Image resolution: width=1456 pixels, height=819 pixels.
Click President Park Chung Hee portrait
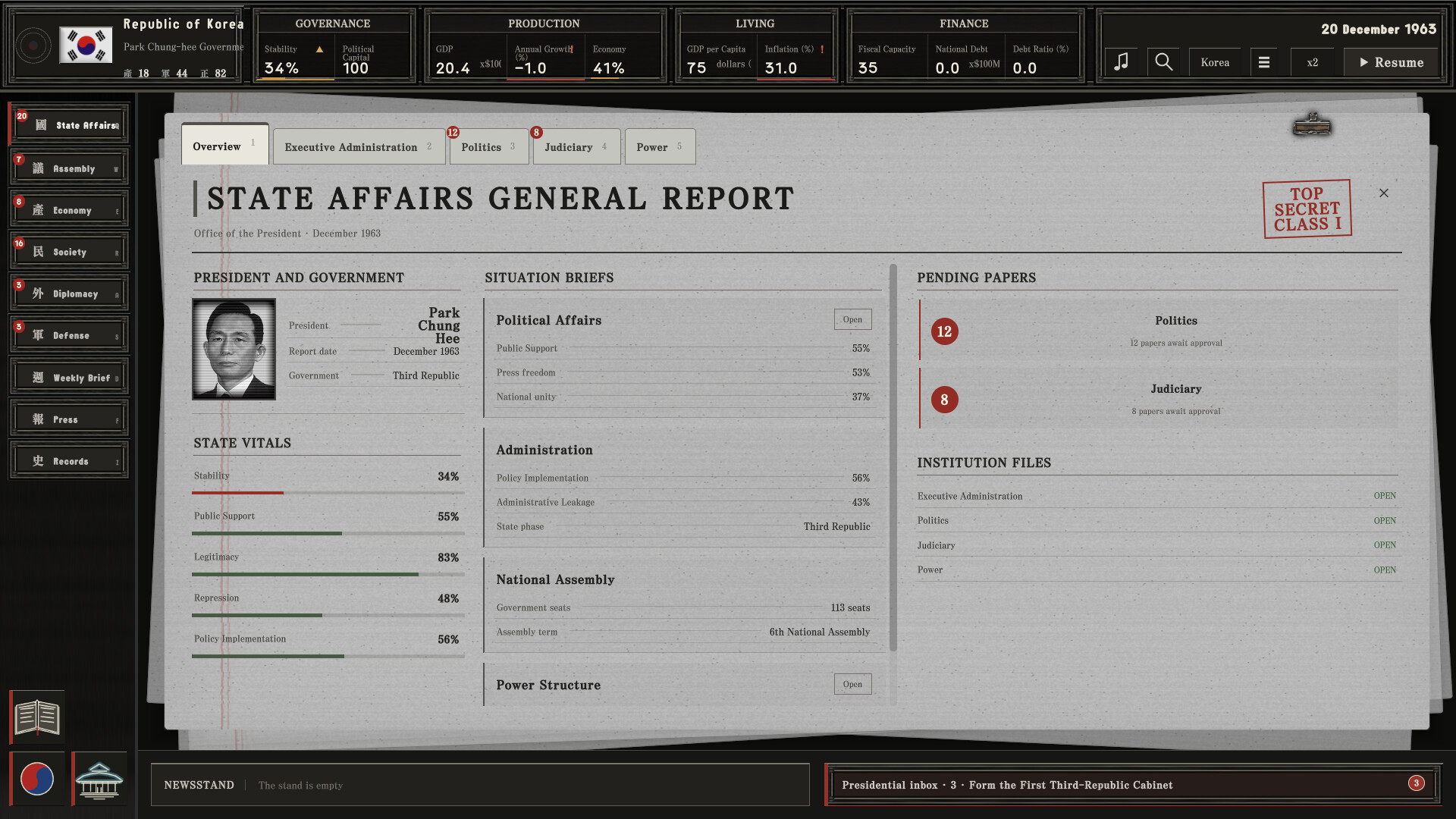(234, 349)
